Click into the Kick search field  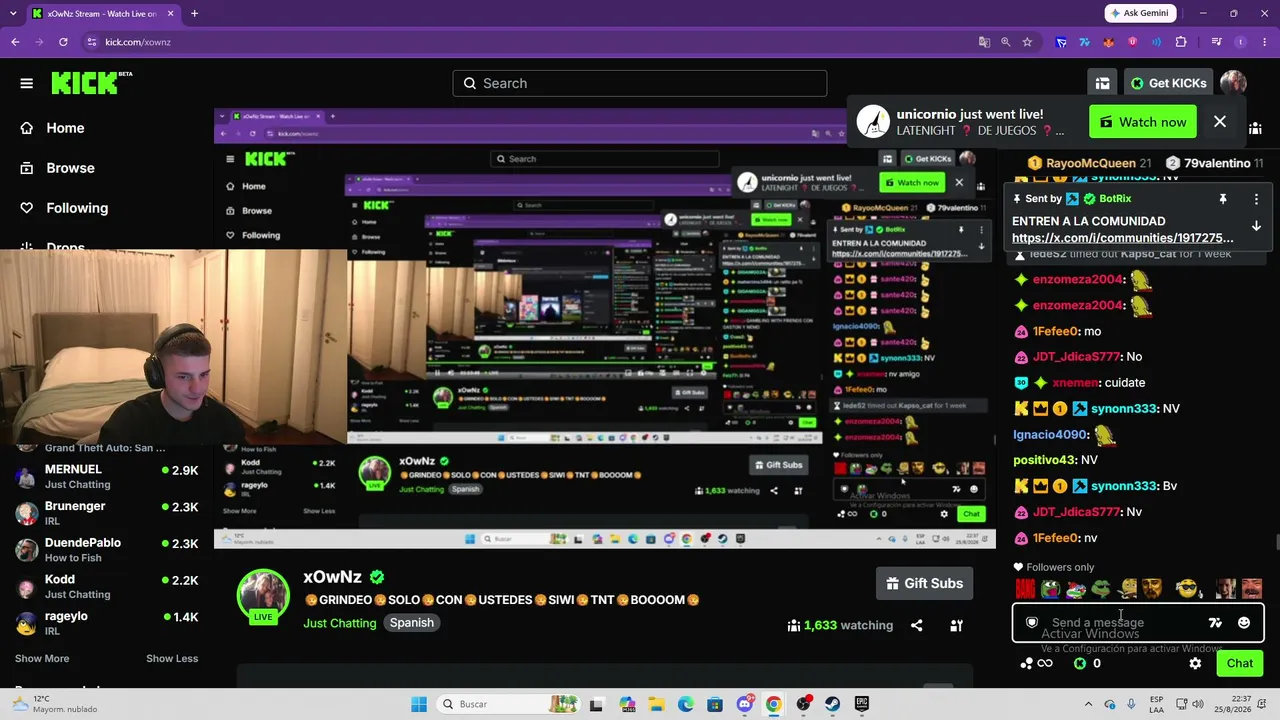640,83
